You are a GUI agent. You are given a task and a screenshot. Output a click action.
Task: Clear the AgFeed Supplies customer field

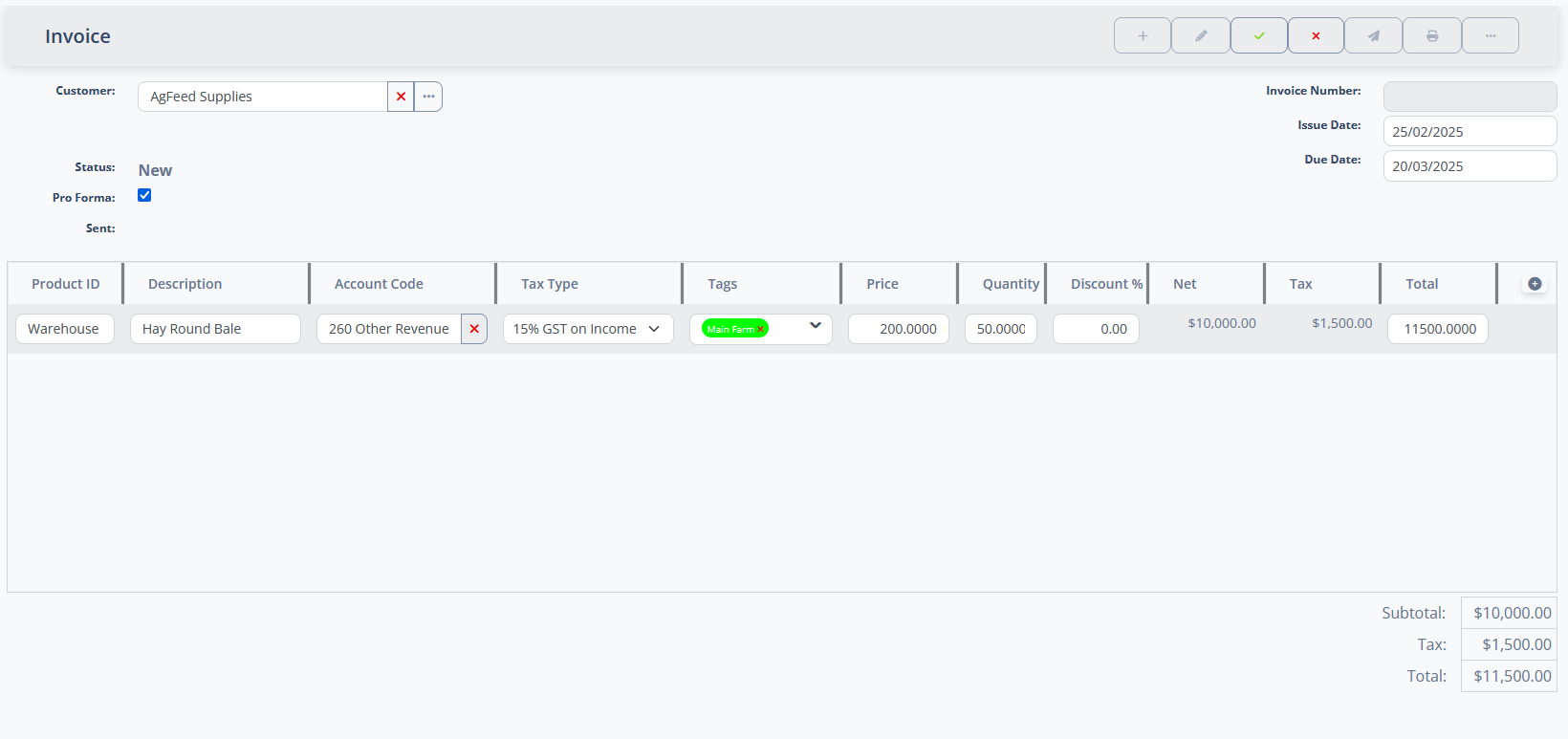pyautogui.click(x=401, y=97)
